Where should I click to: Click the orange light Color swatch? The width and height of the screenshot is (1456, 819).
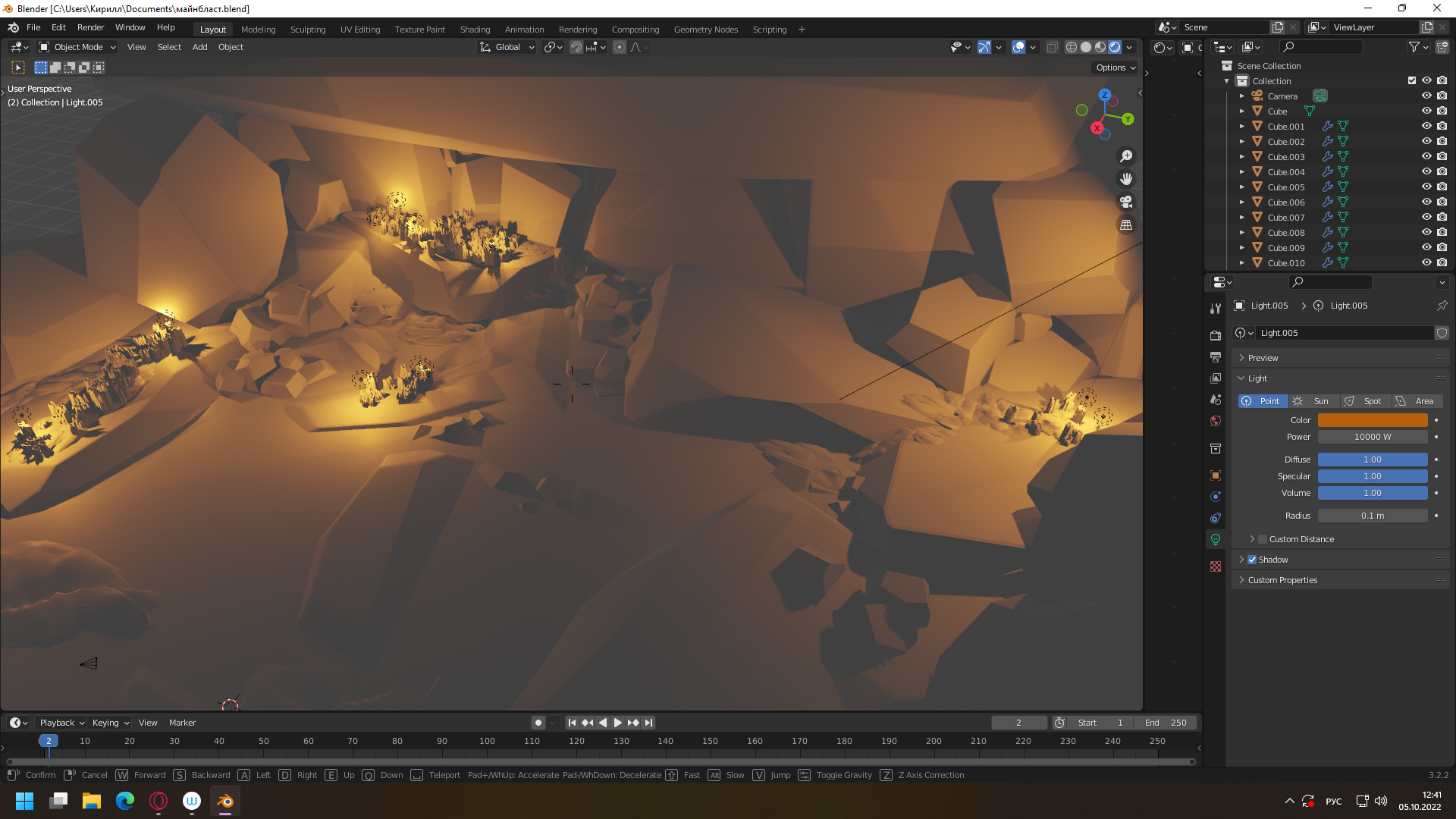coord(1372,420)
